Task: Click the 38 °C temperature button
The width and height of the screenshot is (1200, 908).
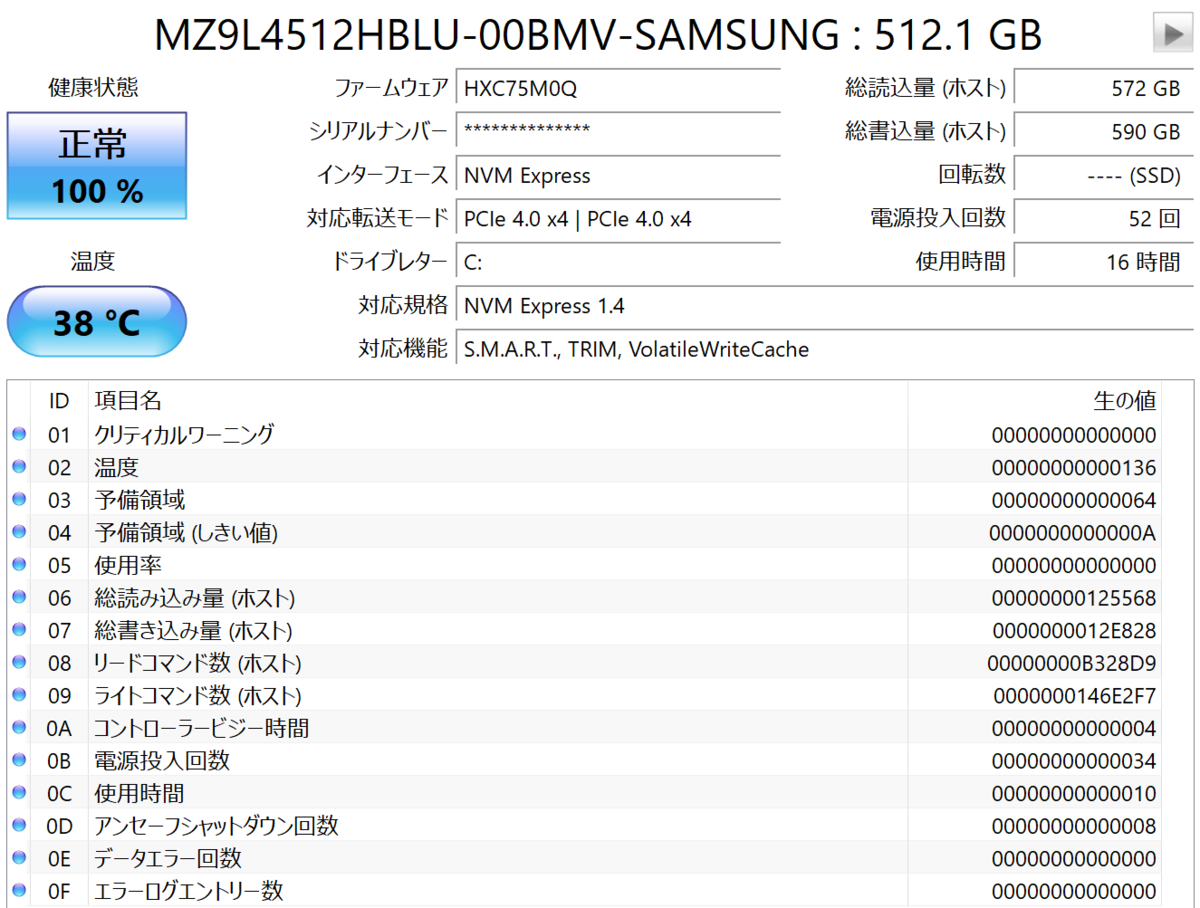Action: pos(97,322)
